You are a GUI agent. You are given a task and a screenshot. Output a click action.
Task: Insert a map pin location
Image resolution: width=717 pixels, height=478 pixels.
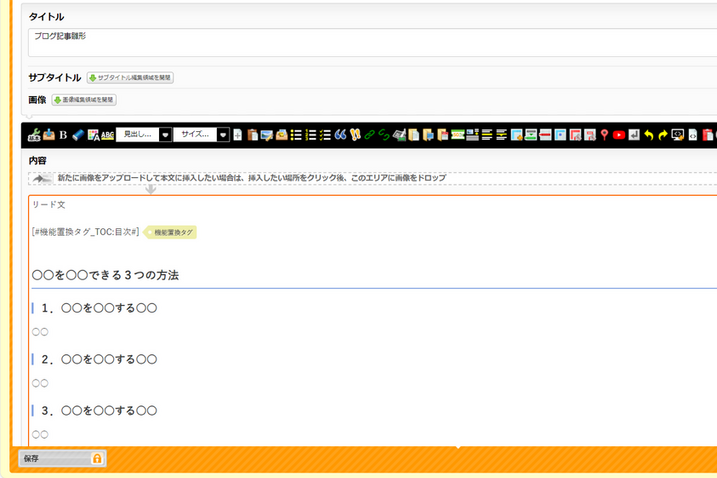pos(605,134)
